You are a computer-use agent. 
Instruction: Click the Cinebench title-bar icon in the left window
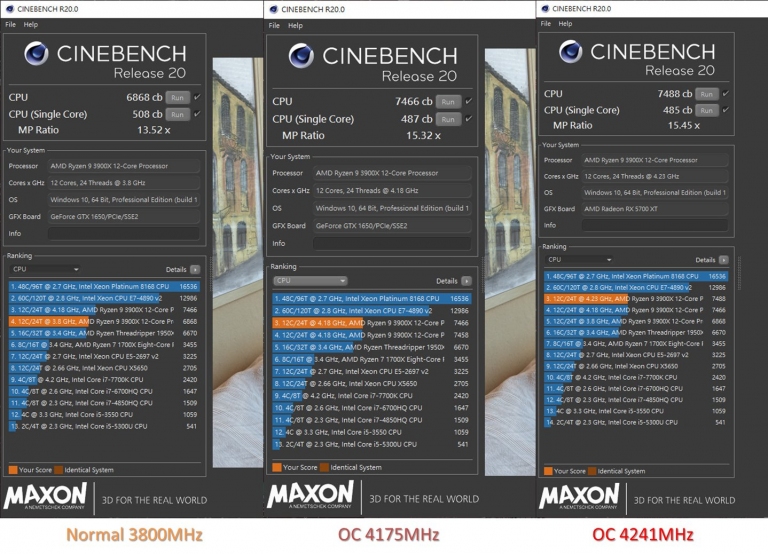[9, 9]
